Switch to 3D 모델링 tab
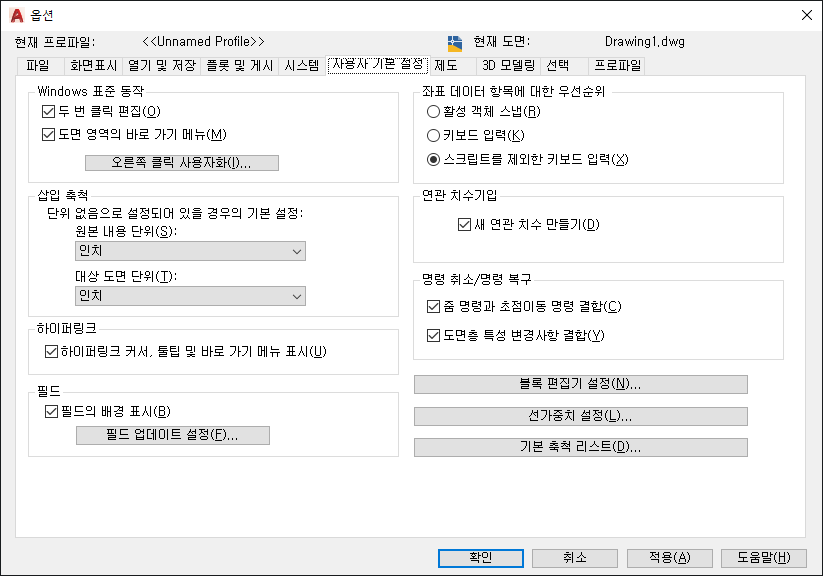 point(508,66)
